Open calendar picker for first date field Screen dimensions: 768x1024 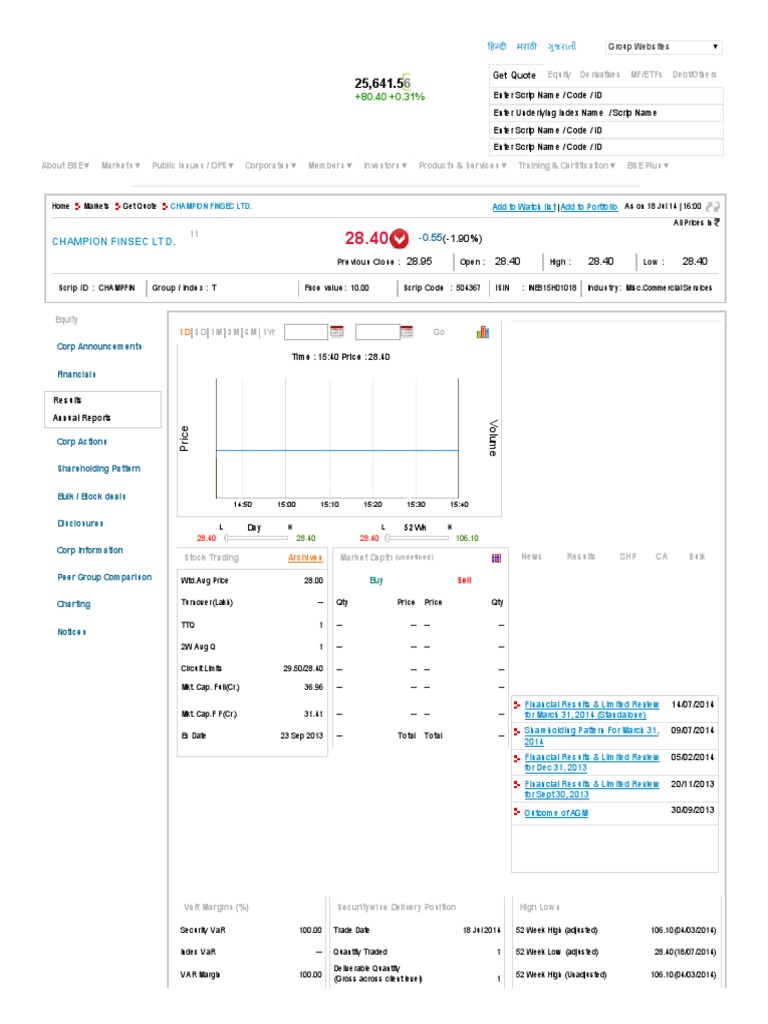tap(337, 331)
